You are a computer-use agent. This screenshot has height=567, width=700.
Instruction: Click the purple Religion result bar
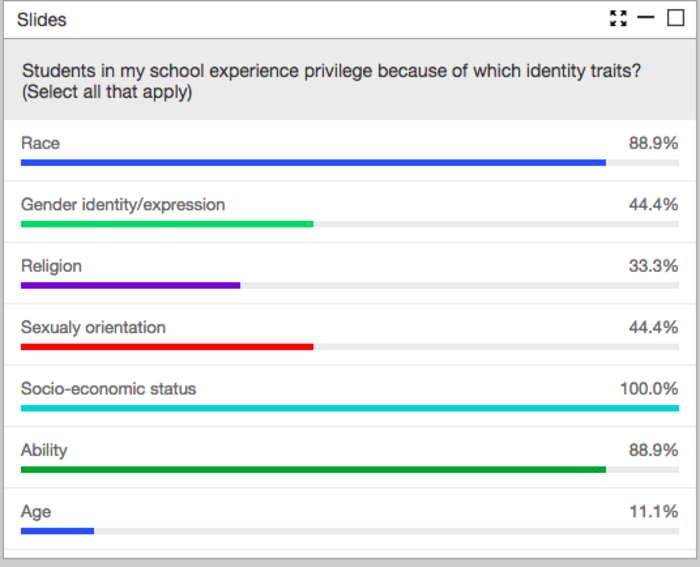130,285
